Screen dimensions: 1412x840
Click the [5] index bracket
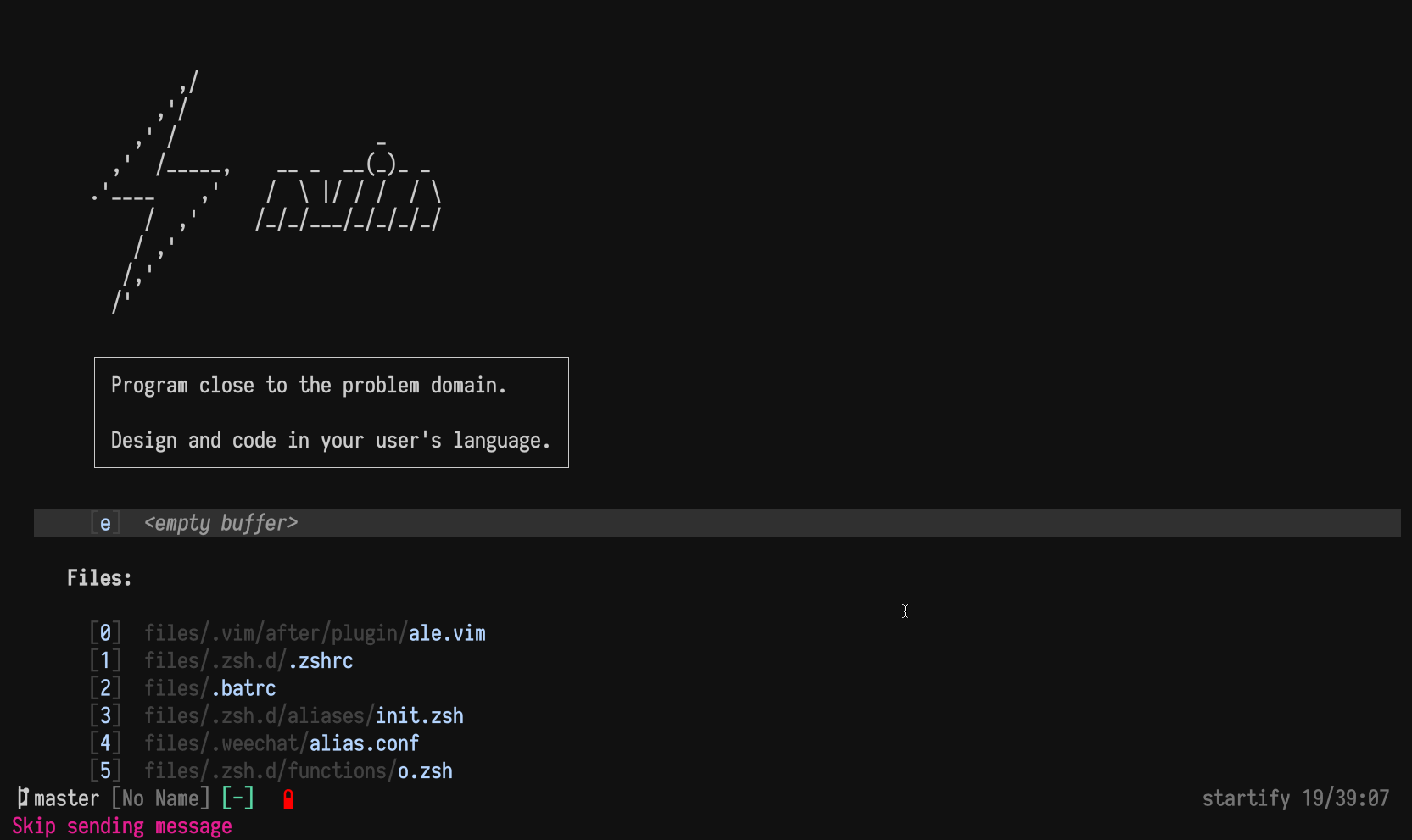point(105,770)
